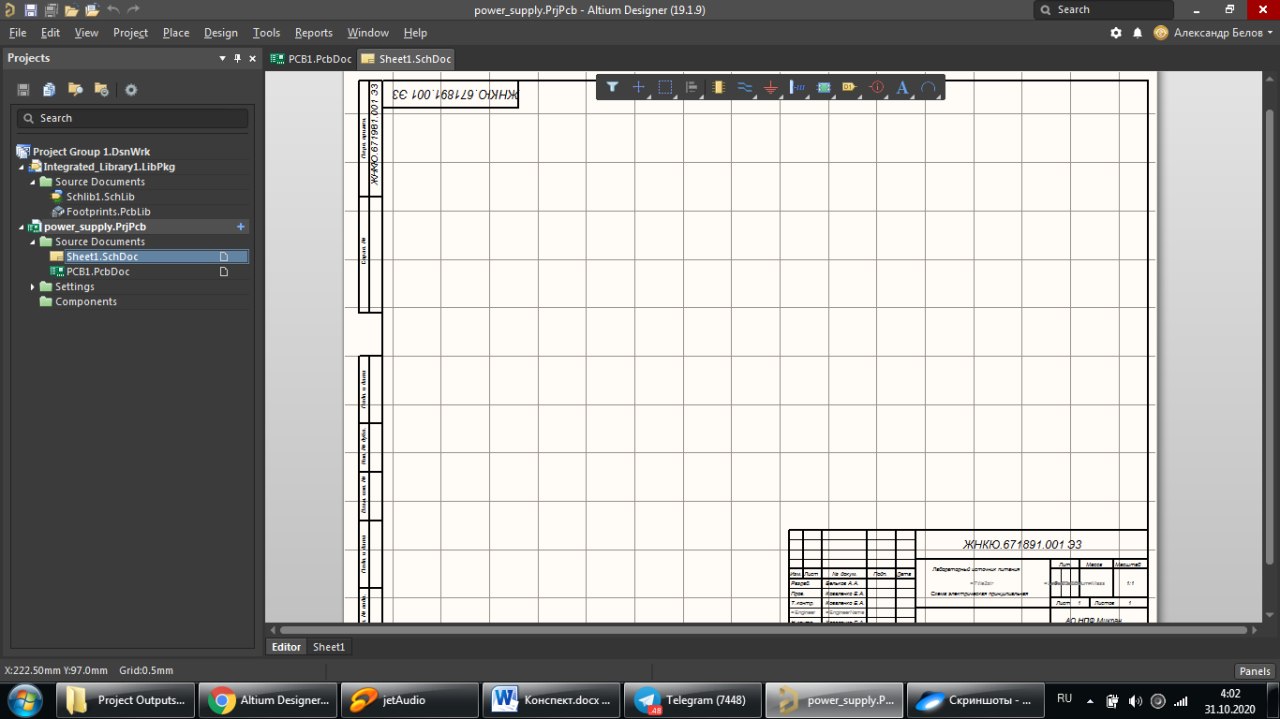This screenshot has height=719, width=1280.
Task: Click the selection filter funnel icon
Action: [612, 87]
